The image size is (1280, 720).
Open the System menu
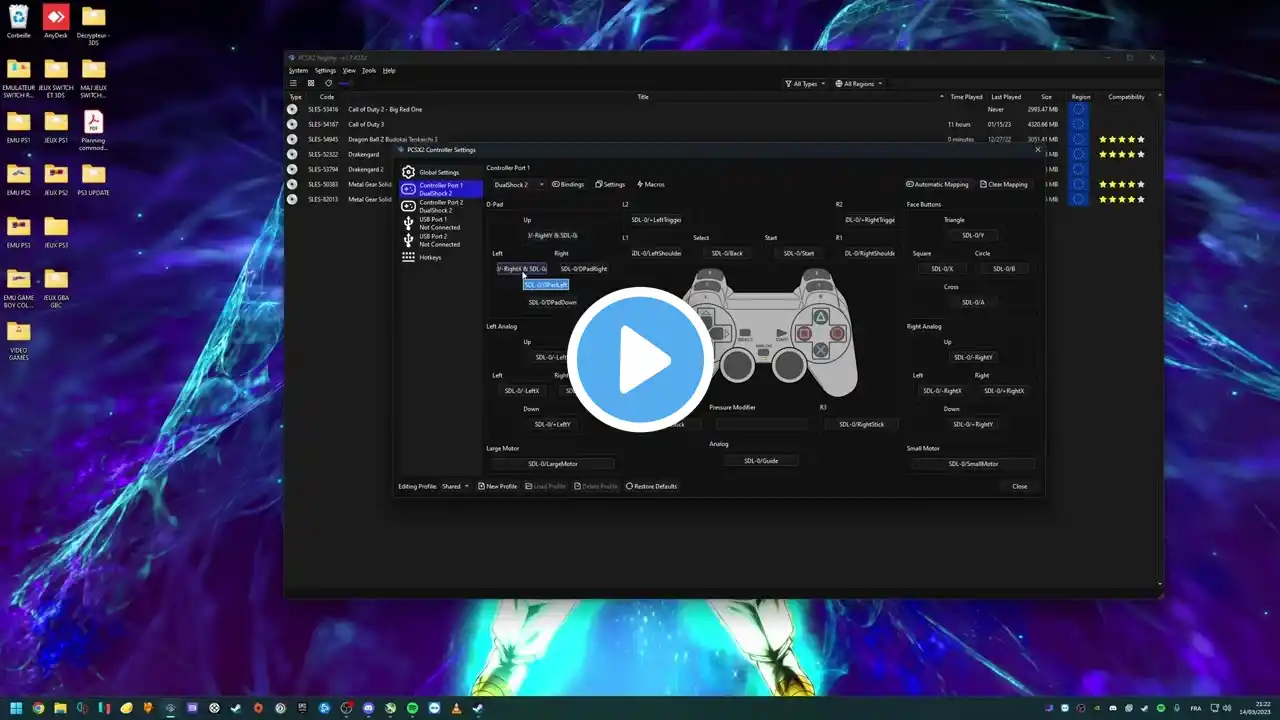pos(298,71)
